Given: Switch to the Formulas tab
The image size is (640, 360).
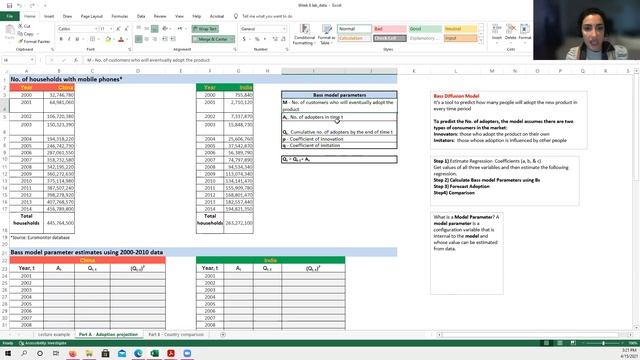Looking at the screenshot, I should pyautogui.click(x=120, y=16).
